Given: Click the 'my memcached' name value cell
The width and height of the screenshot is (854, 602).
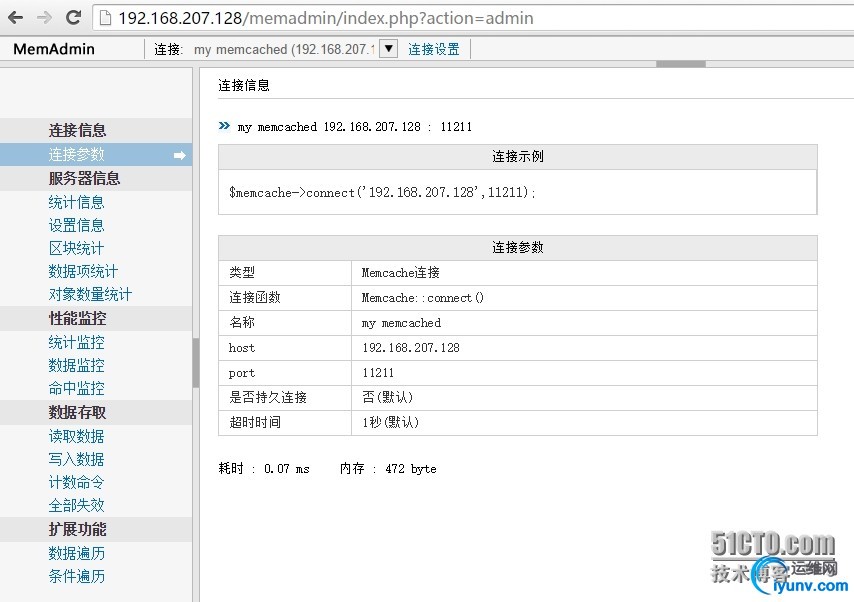Looking at the screenshot, I should pos(584,323).
